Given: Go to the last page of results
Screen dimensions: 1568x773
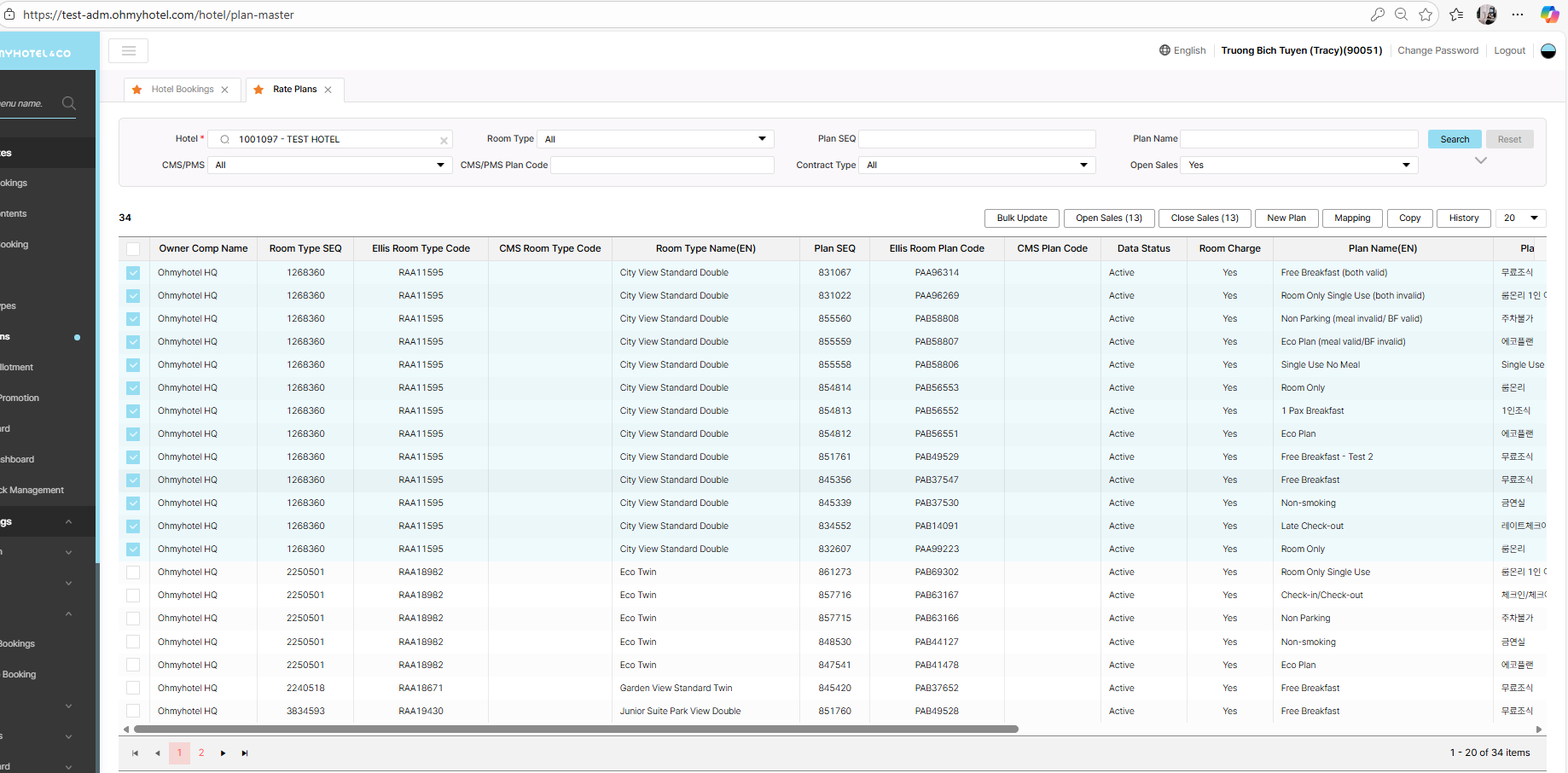Looking at the screenshot, I should tap(245, 753).
